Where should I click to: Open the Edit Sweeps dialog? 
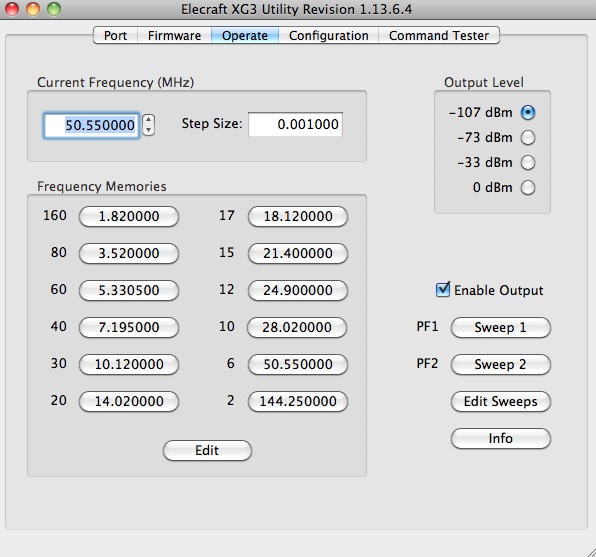[x=501, y=401]
